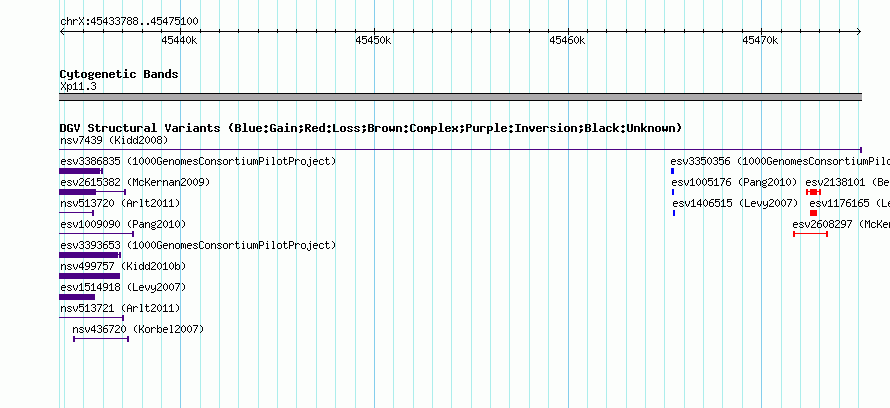
Task: Click the blue esv3350356 gain marker
Action: point(673,171)
